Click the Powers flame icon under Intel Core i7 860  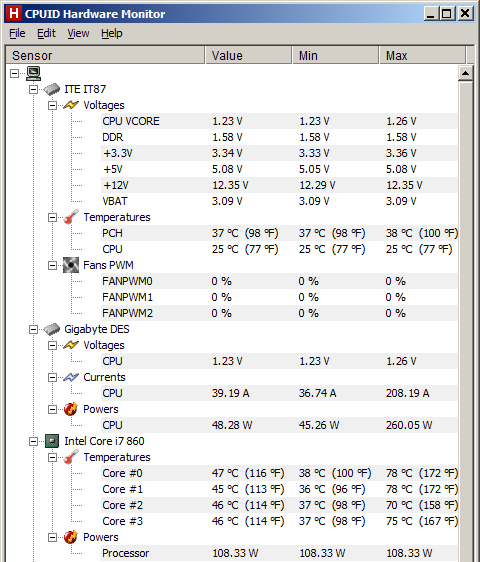coord(71,537)
